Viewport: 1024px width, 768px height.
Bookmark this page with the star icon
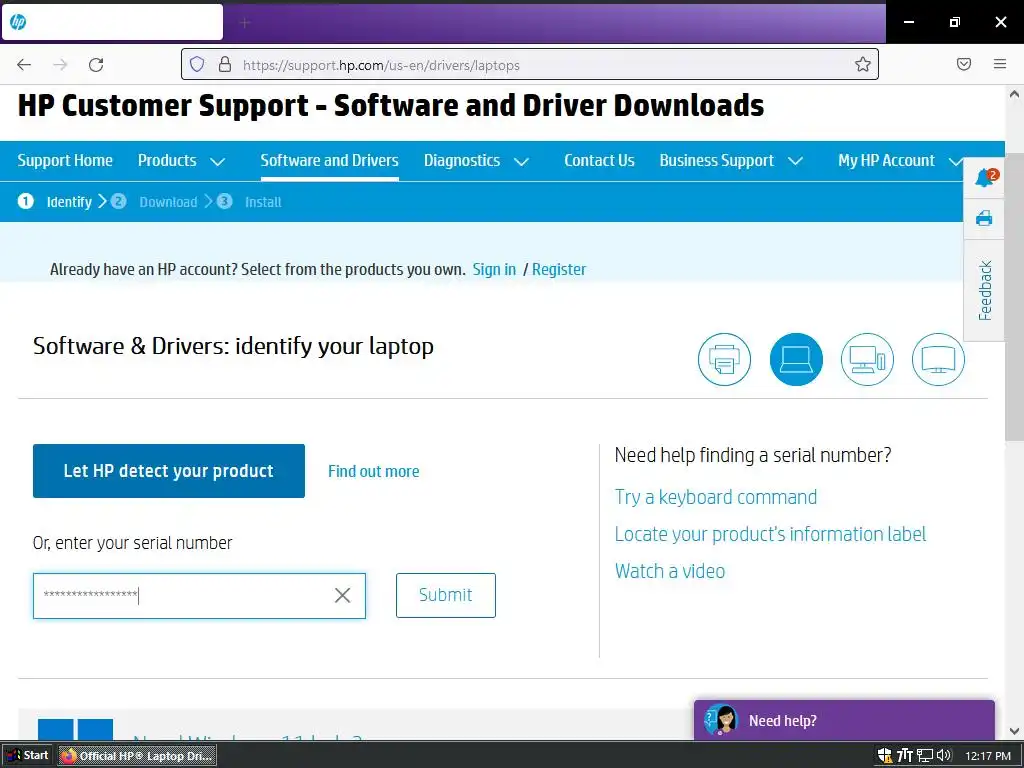click(863, 64)
